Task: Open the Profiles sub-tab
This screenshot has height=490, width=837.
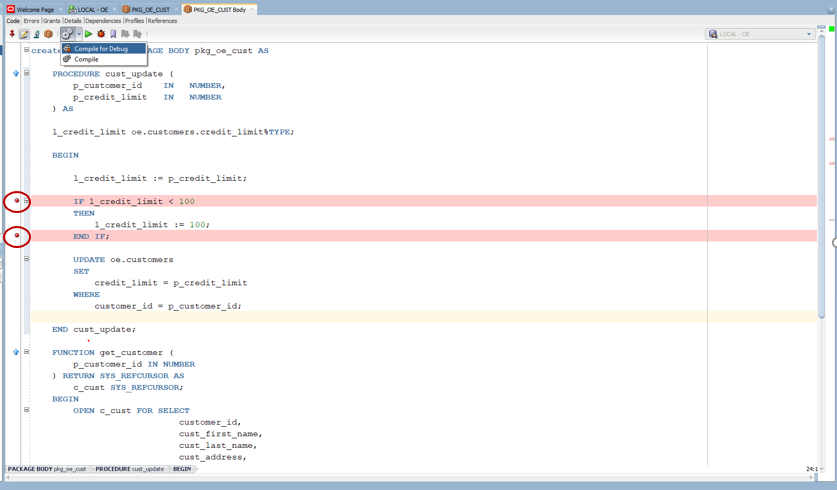Action: tap(134, 21)
